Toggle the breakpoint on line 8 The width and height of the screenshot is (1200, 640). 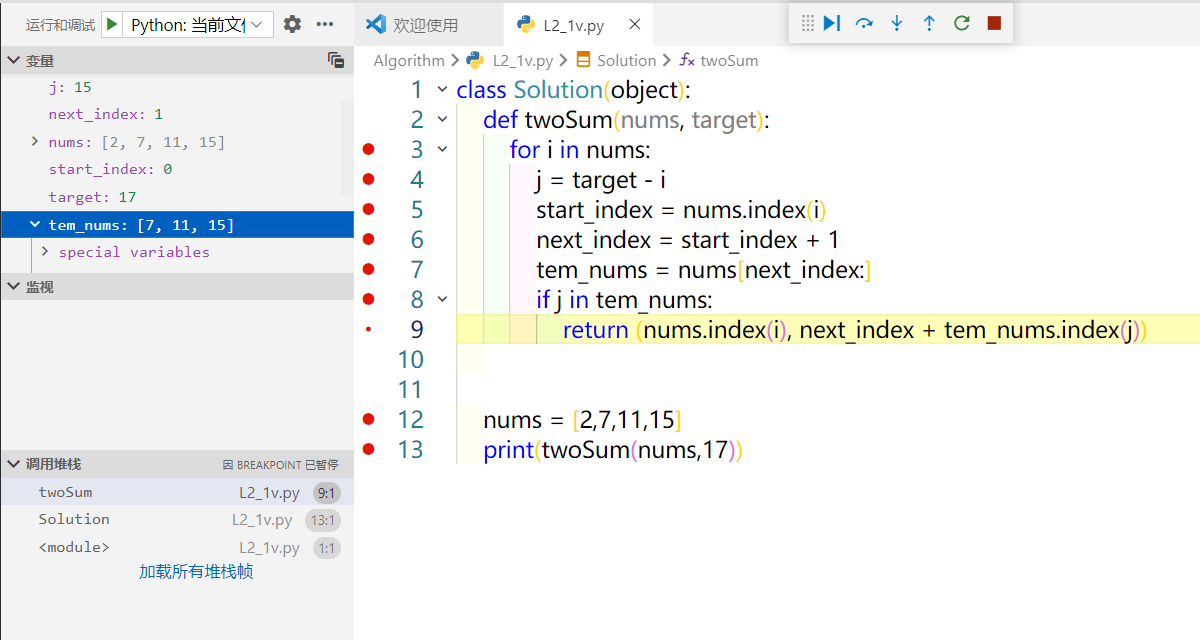(368, 299)
